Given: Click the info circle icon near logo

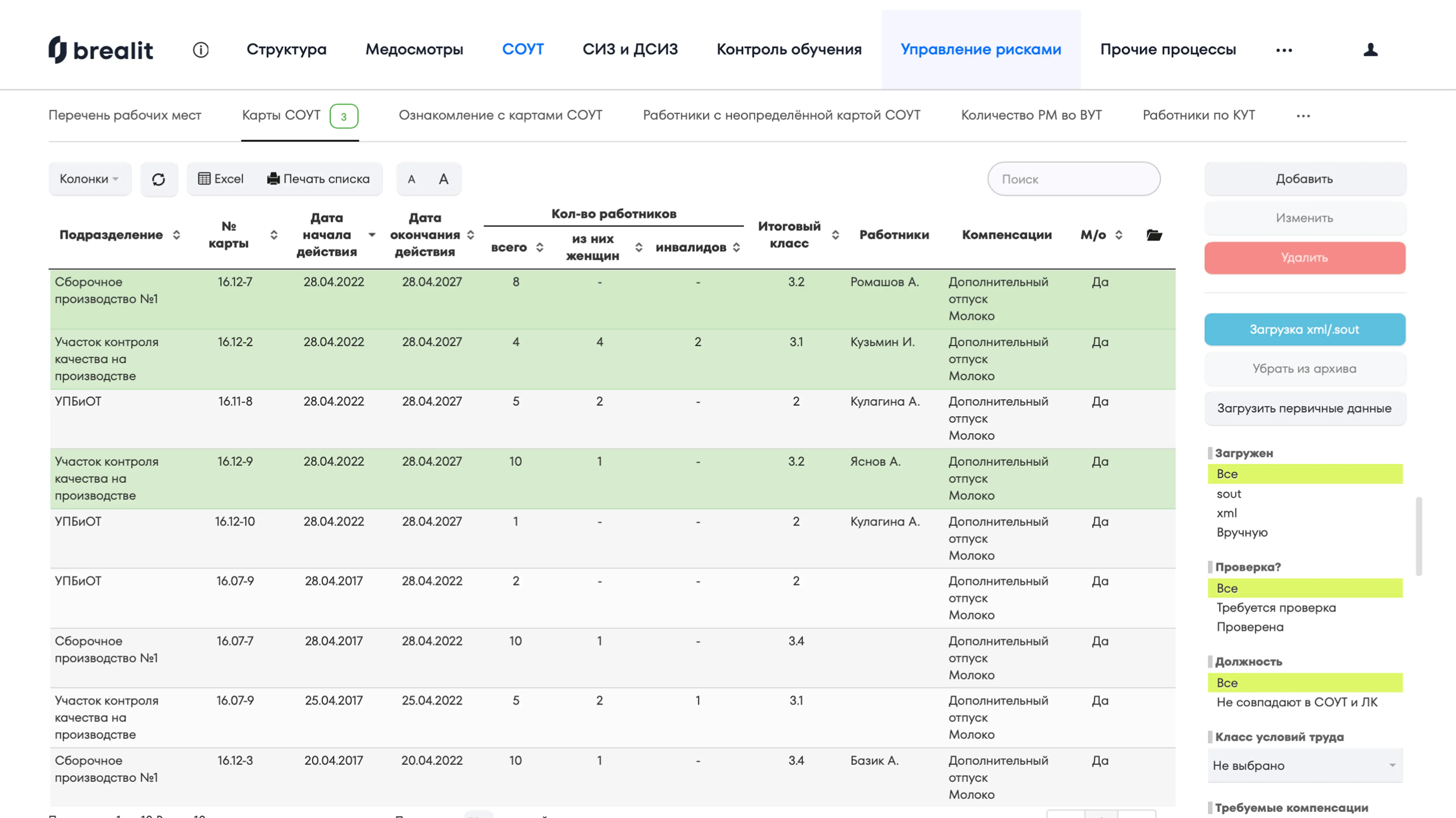Looking at the screenshot, I should 201,50.
